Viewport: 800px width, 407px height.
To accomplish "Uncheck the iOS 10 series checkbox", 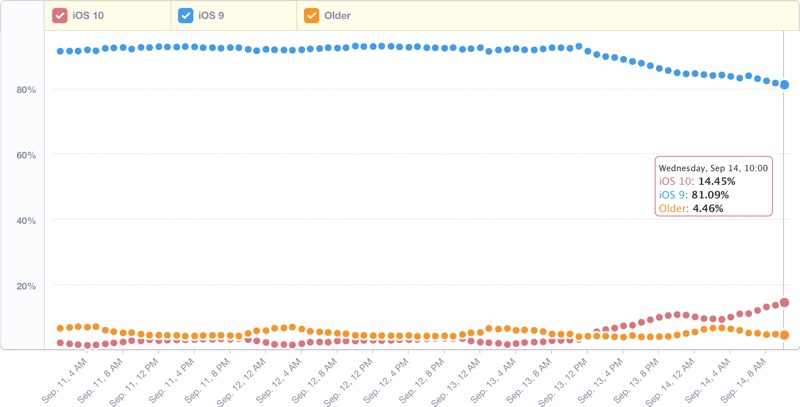I will [60, 15].
